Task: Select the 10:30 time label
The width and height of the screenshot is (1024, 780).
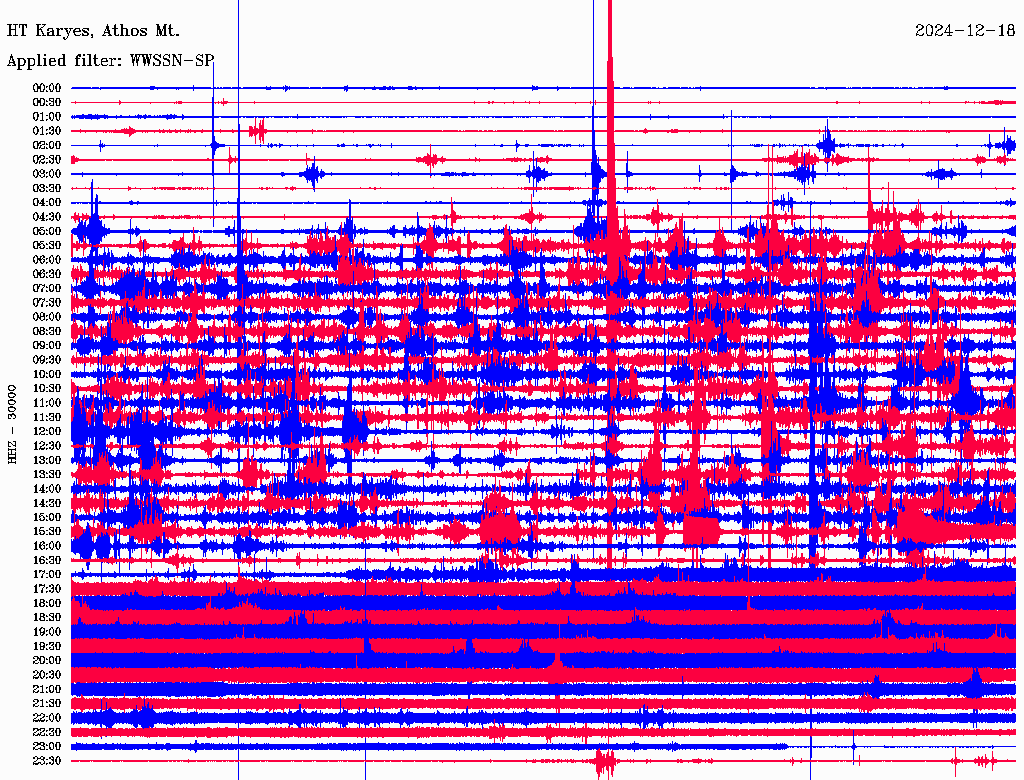Action: click(x=47, y=388)
